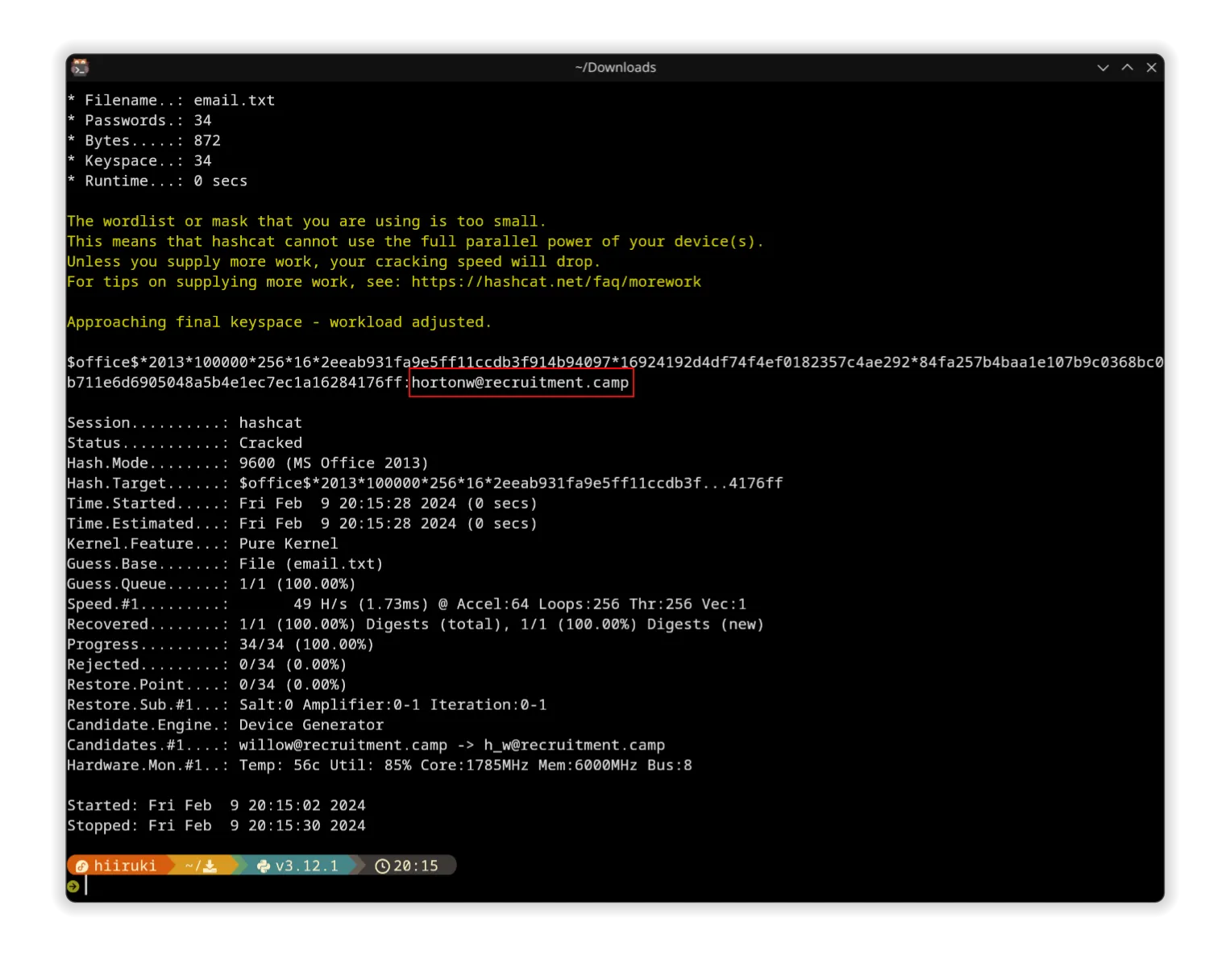Click the Keyspace 34 line
Screen dimensions: 1230x980
tap(139, 161)
